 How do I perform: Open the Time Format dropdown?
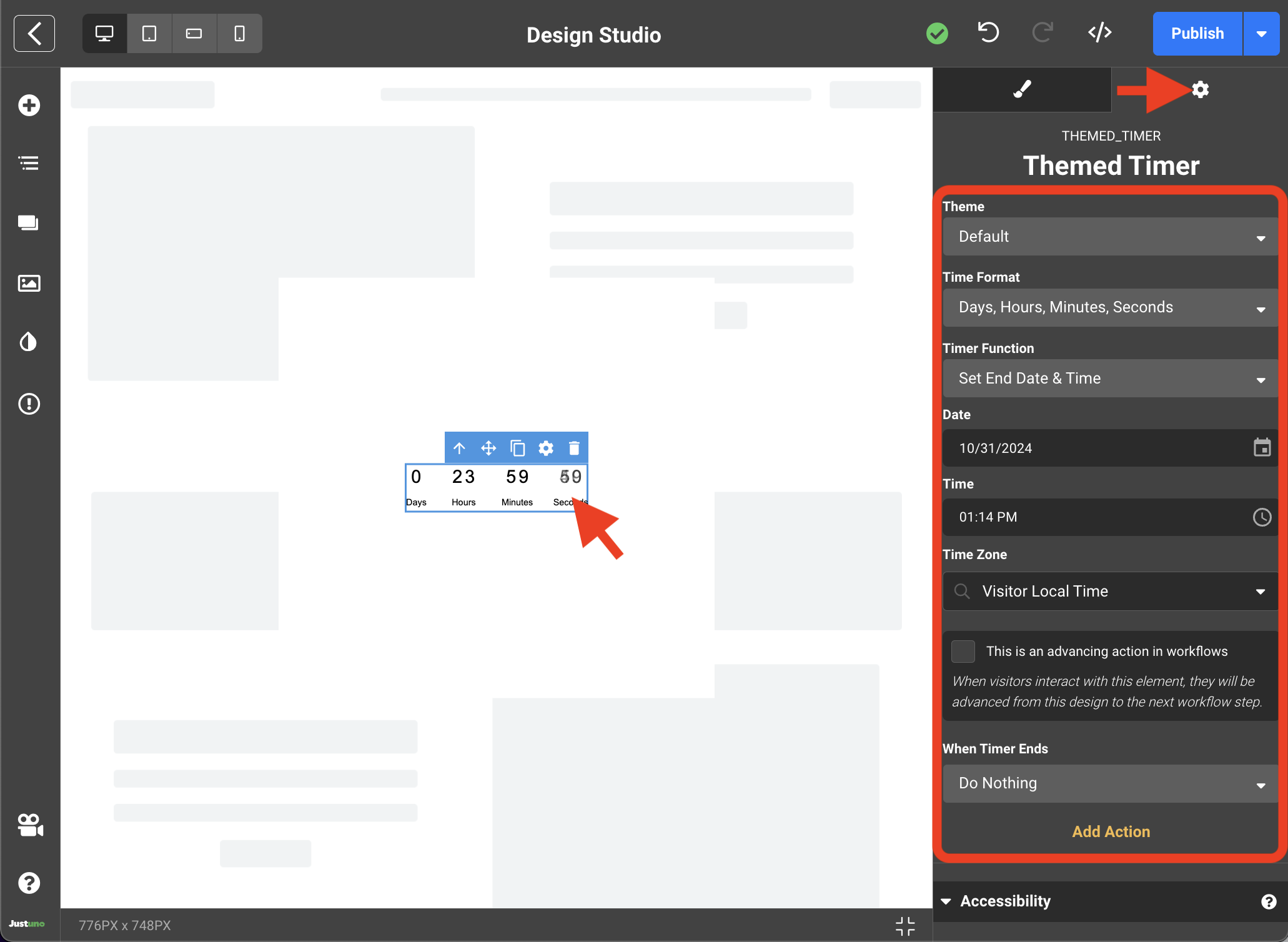(x=1109, y=307)
